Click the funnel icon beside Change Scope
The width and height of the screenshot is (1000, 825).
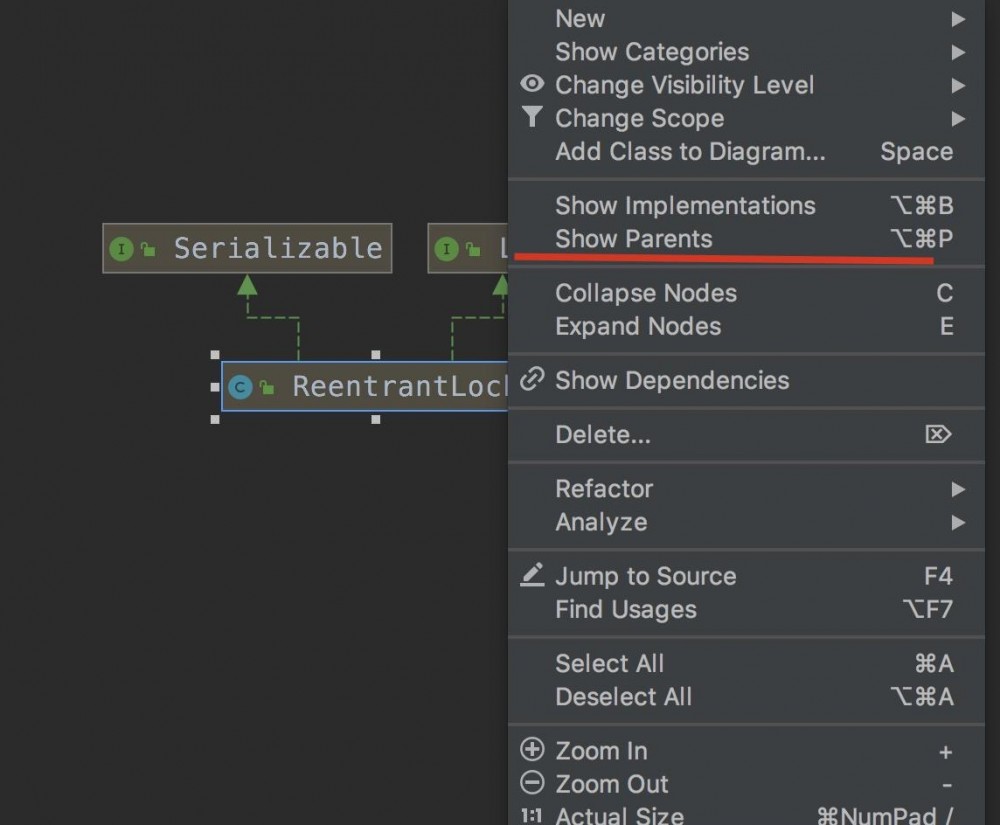(533, 118)
